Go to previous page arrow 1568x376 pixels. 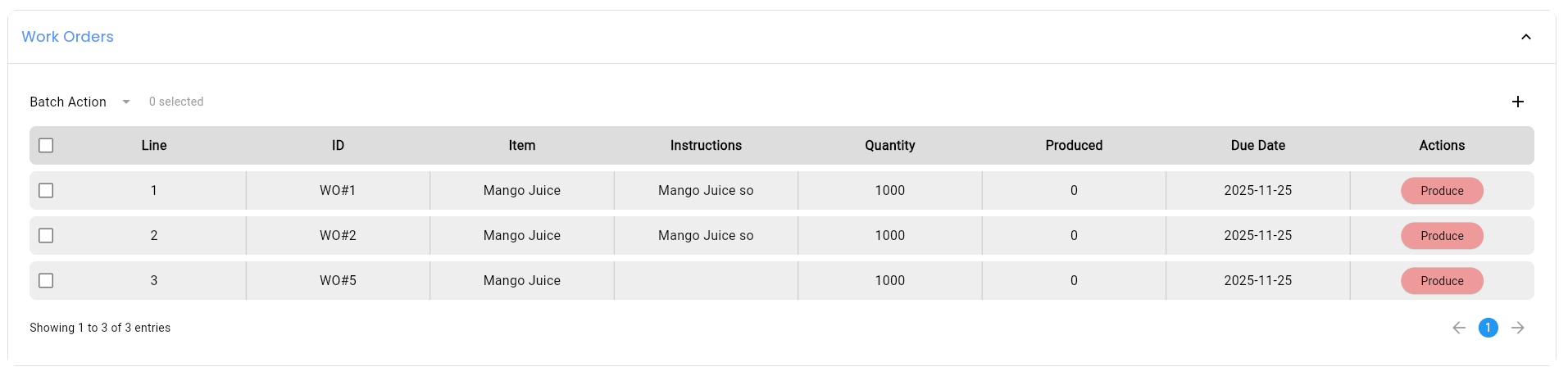(1458, 328)
